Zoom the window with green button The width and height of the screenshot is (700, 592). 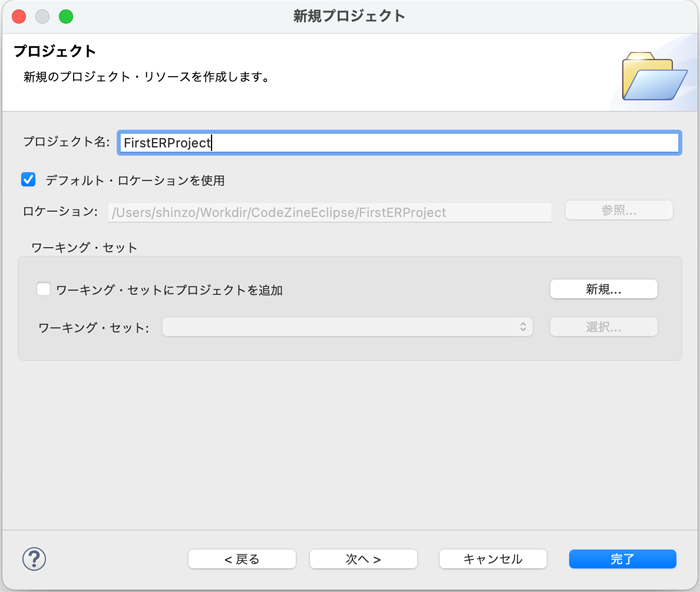66,17
